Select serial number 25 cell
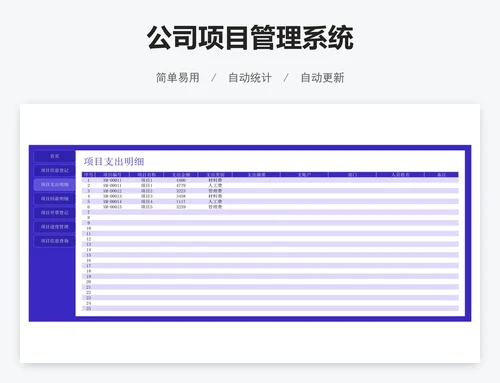Image resolution: width=500 pixels, height=383 pixels. pos(89,308)
